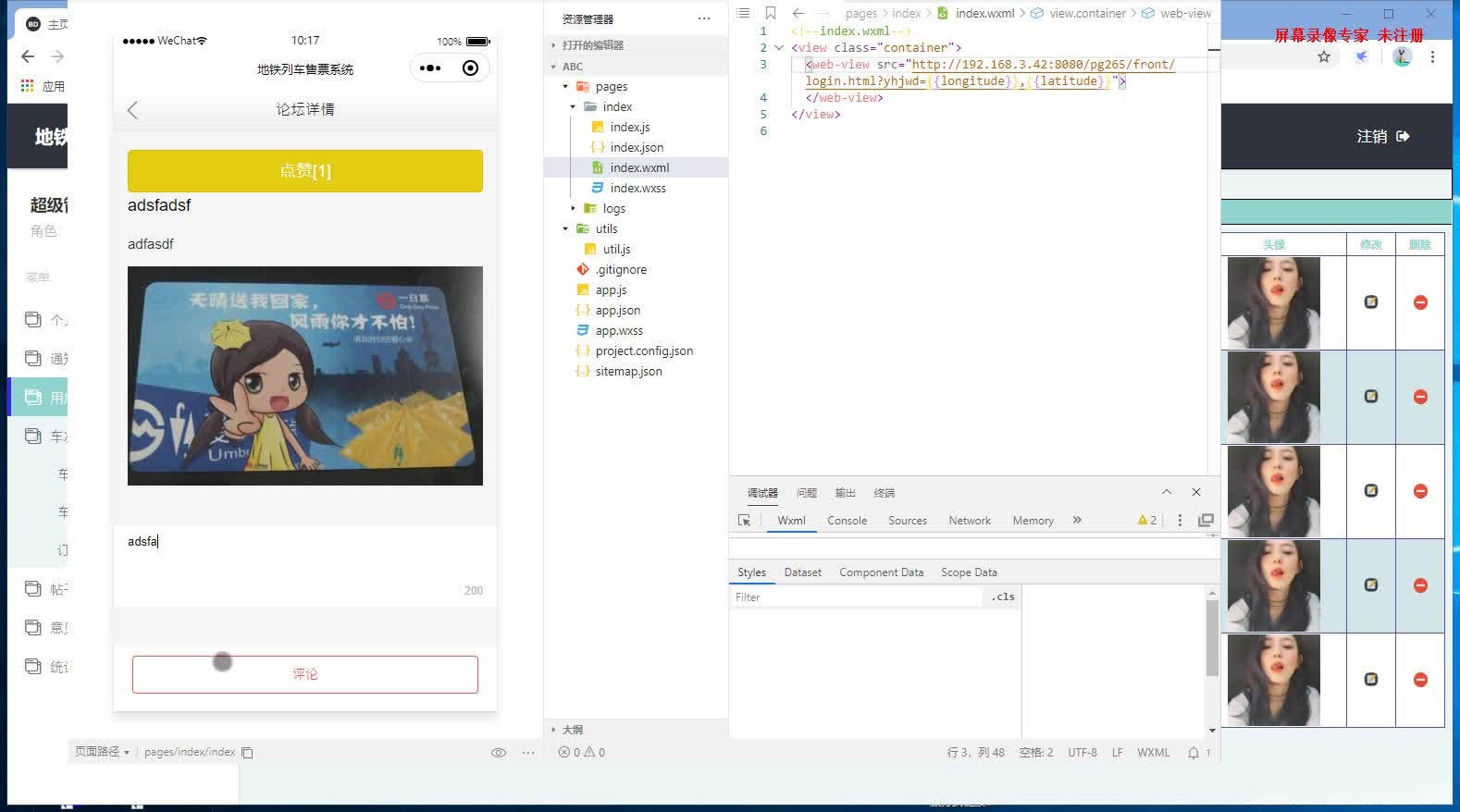
Task: Select the Component Data tab
Action: (881, 572)
